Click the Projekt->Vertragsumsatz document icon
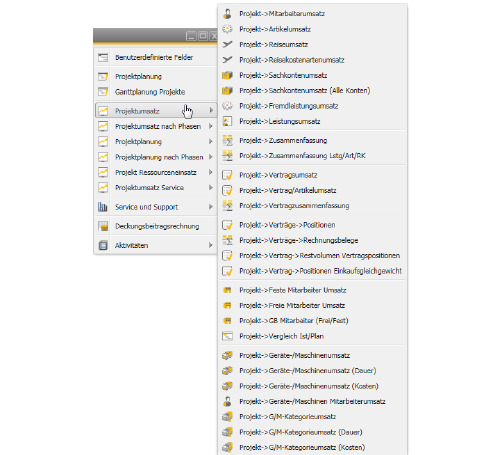502x455 pixels. coord(227,175)
